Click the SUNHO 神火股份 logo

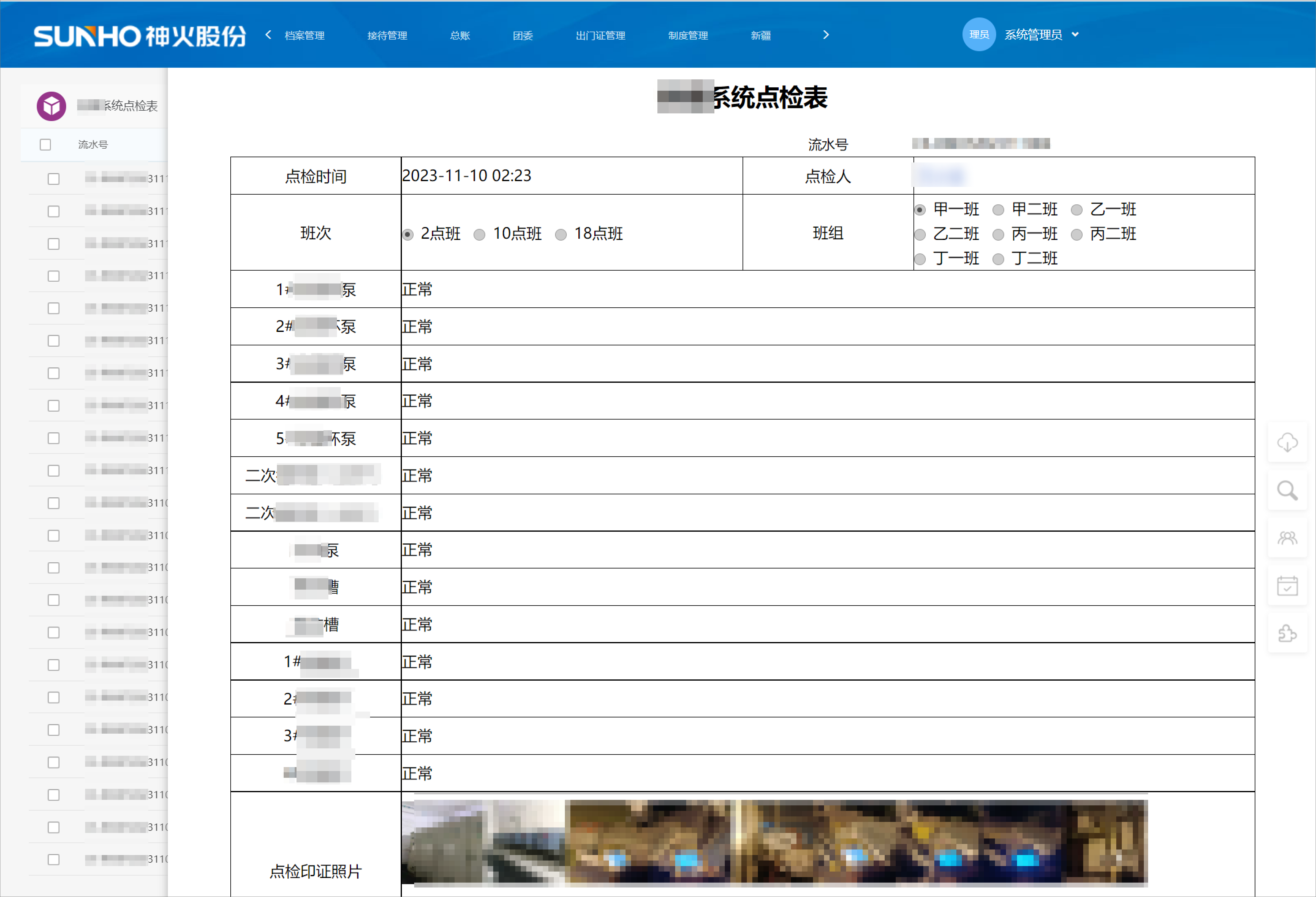(139, 36)
